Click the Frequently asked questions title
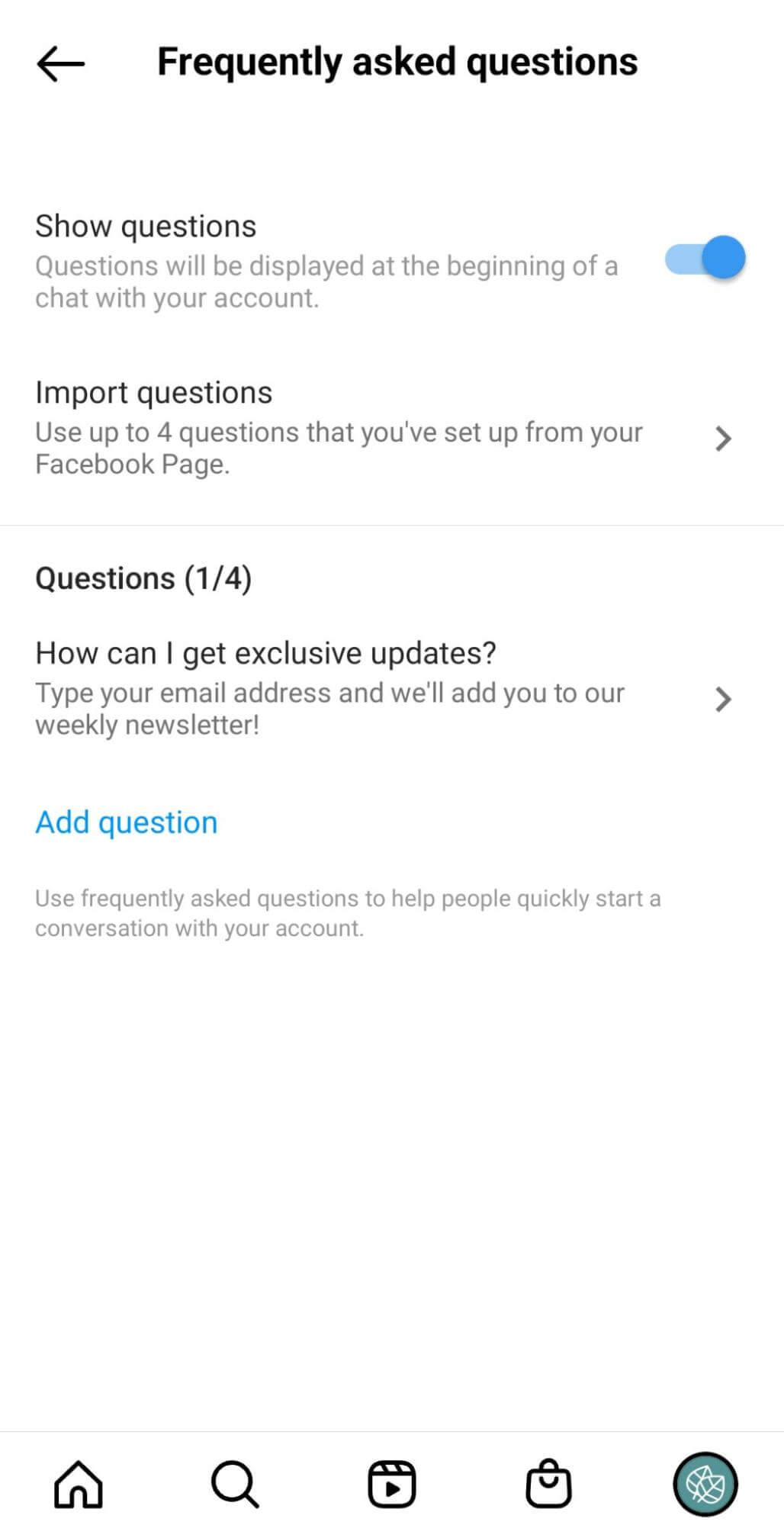The height and width of the screenshot is (1525, 784). (397, 63)
